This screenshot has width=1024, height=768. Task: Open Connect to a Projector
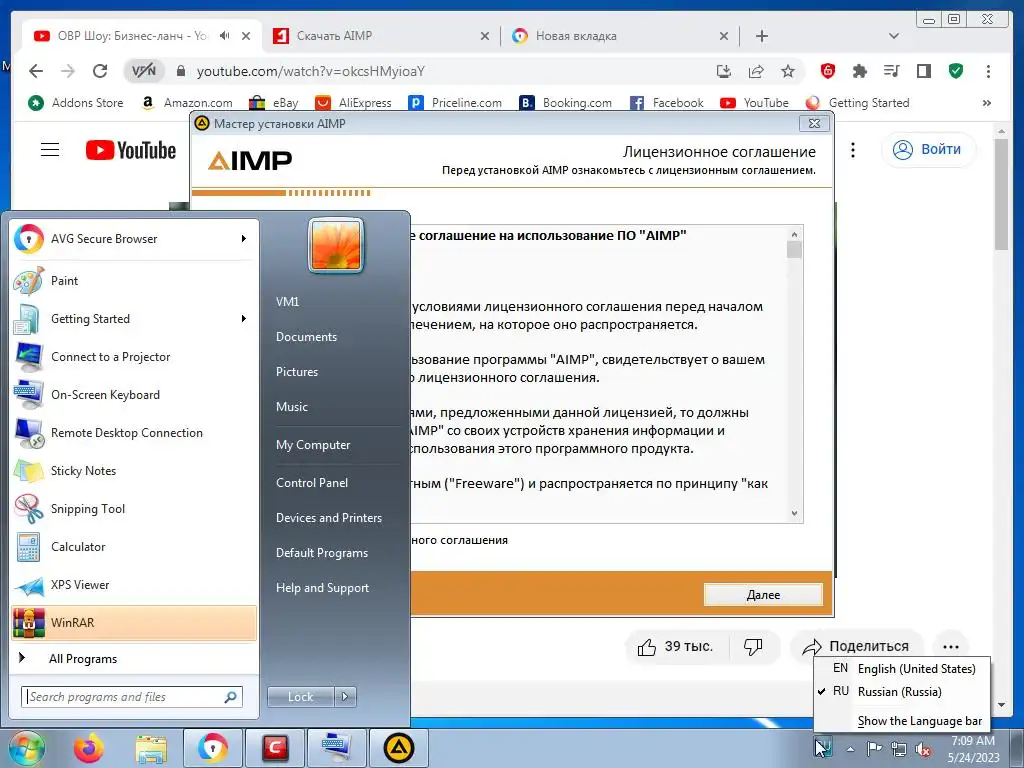[x=134, y=357]
